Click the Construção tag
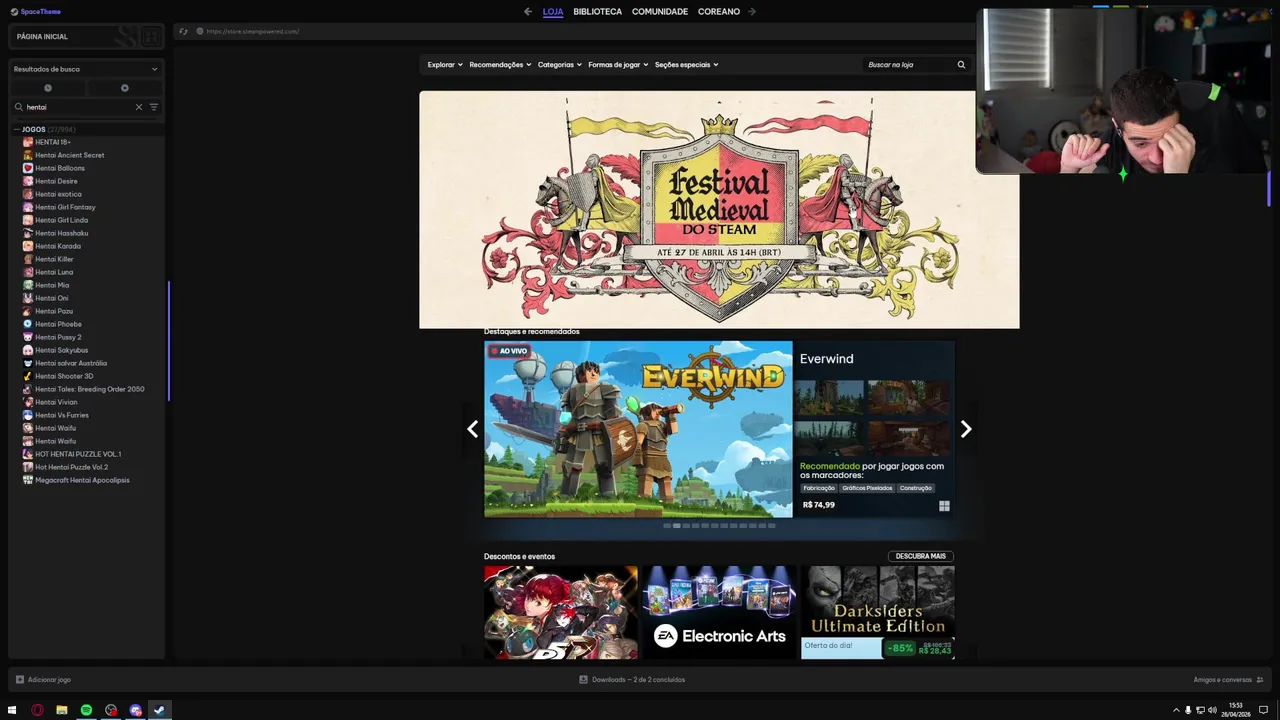The image size is (1280, 720). click(x=916, y=488)
